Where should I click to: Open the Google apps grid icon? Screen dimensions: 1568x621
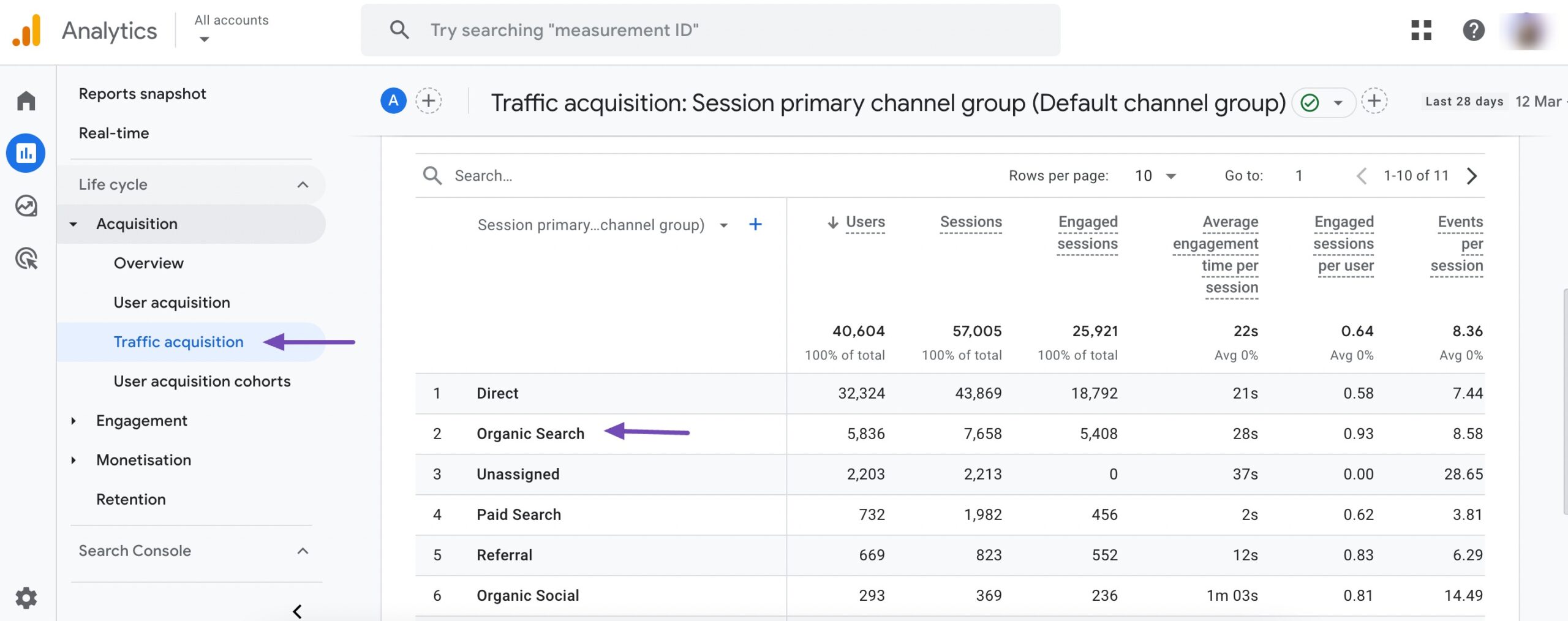(1421, 30)
